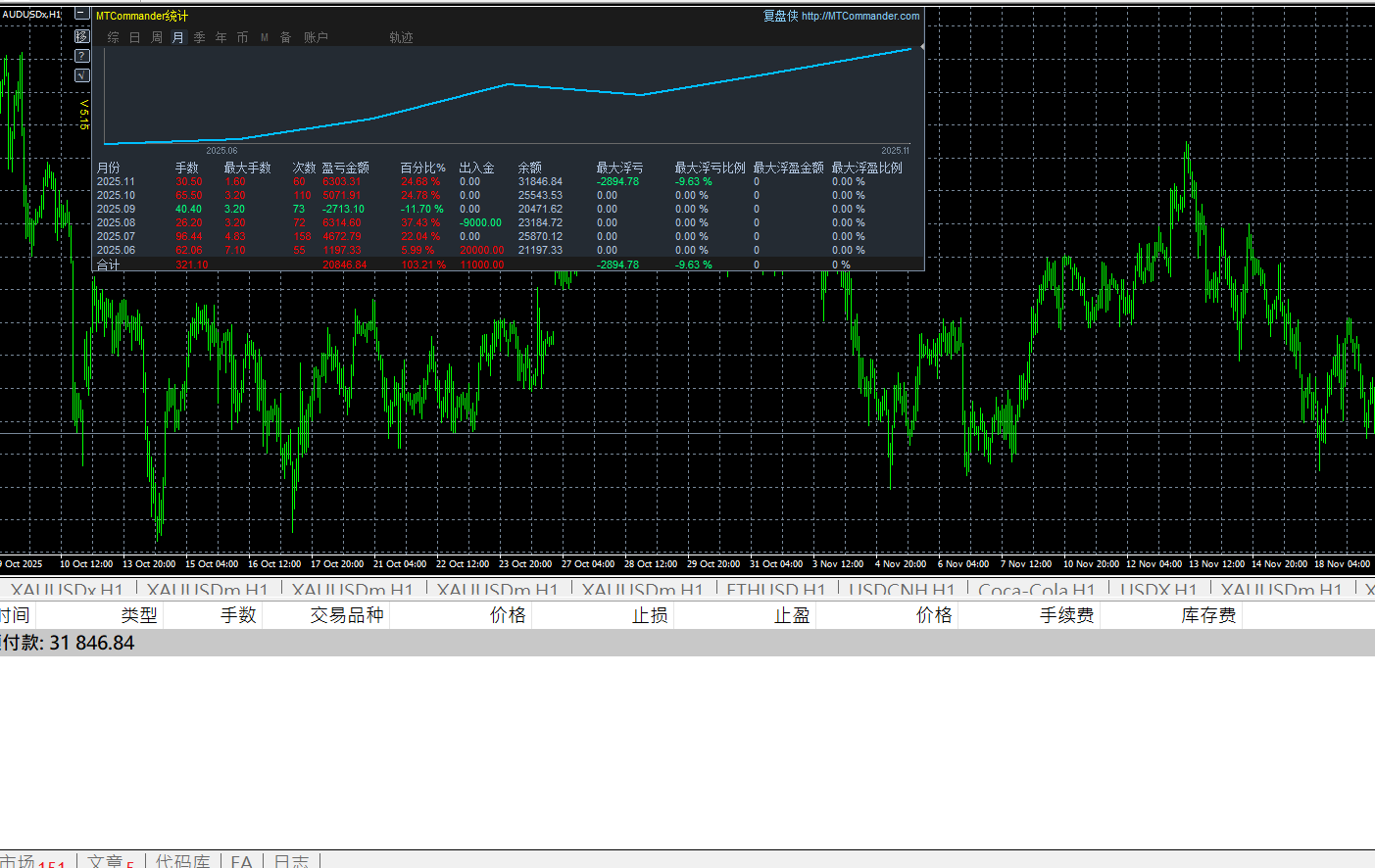Switch to the 综 summary tab
Screen dimensions: 1375x868
point(114,37)
